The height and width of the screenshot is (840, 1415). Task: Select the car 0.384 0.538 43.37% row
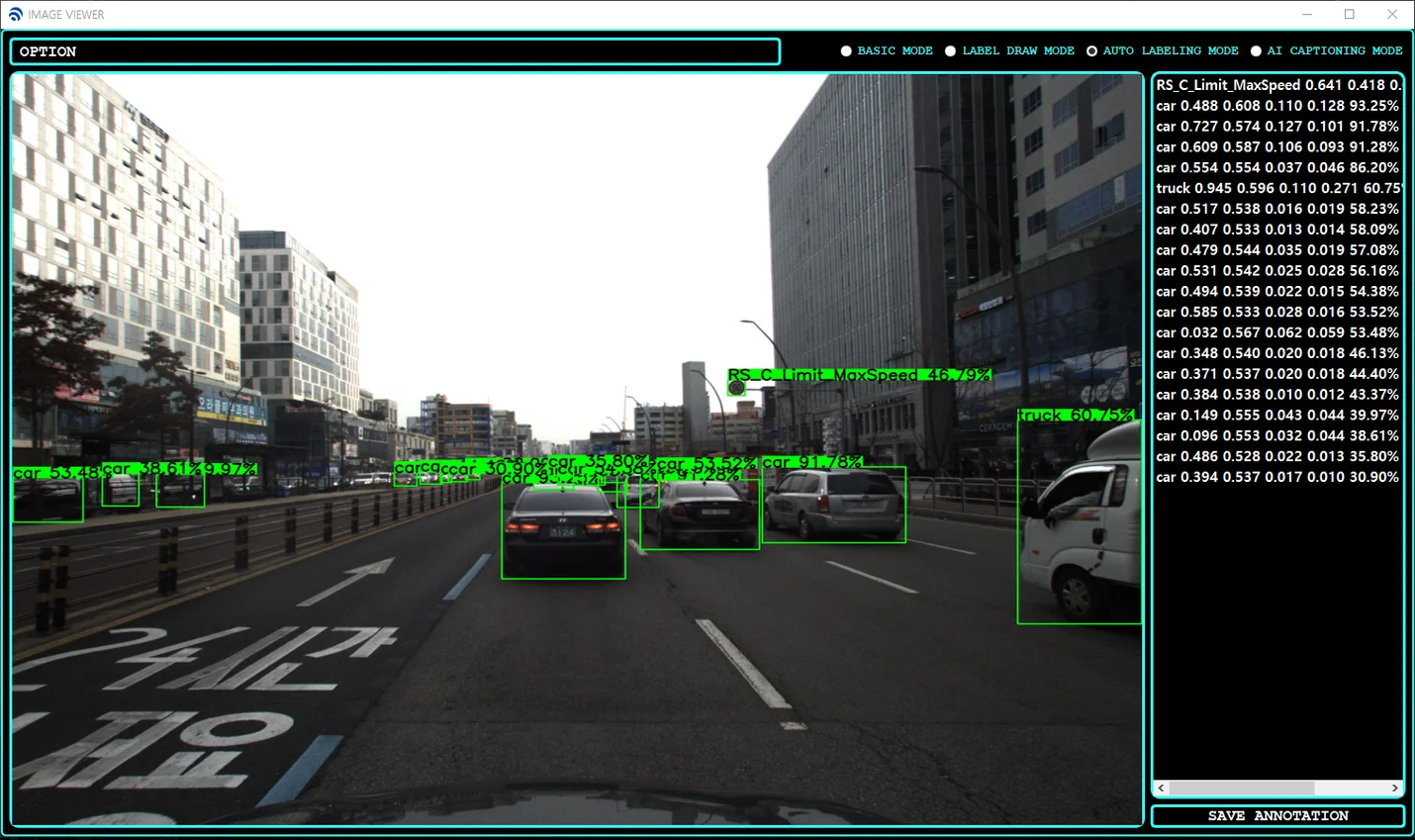coord(1278,395)
